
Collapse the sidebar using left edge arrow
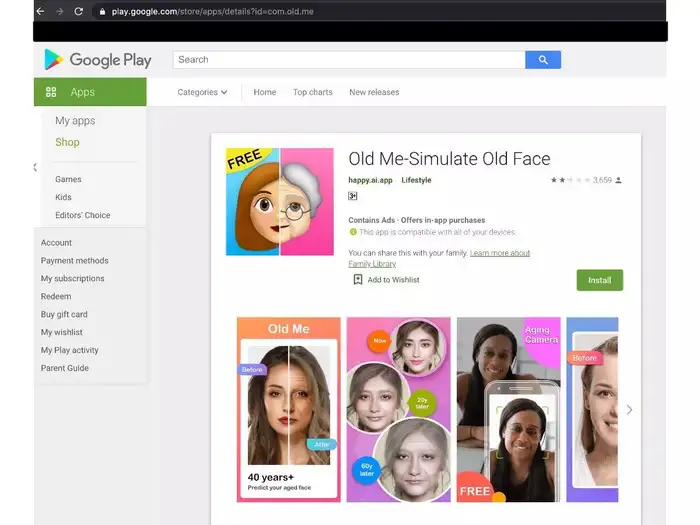coord(36,167)
